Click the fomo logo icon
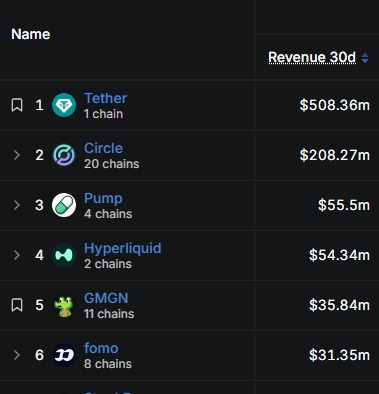 [x=64, y=355]
